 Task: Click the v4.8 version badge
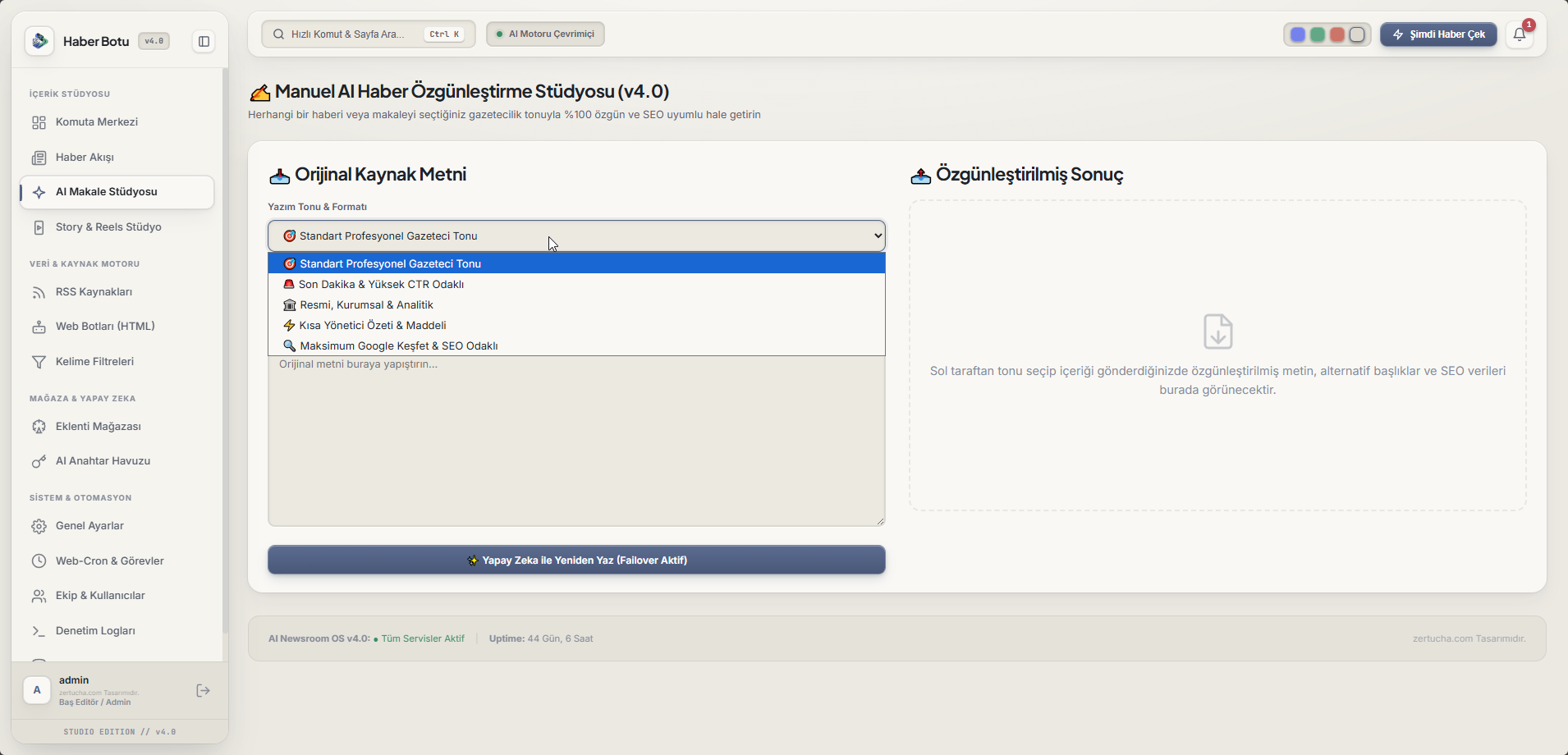click(154, 41)
